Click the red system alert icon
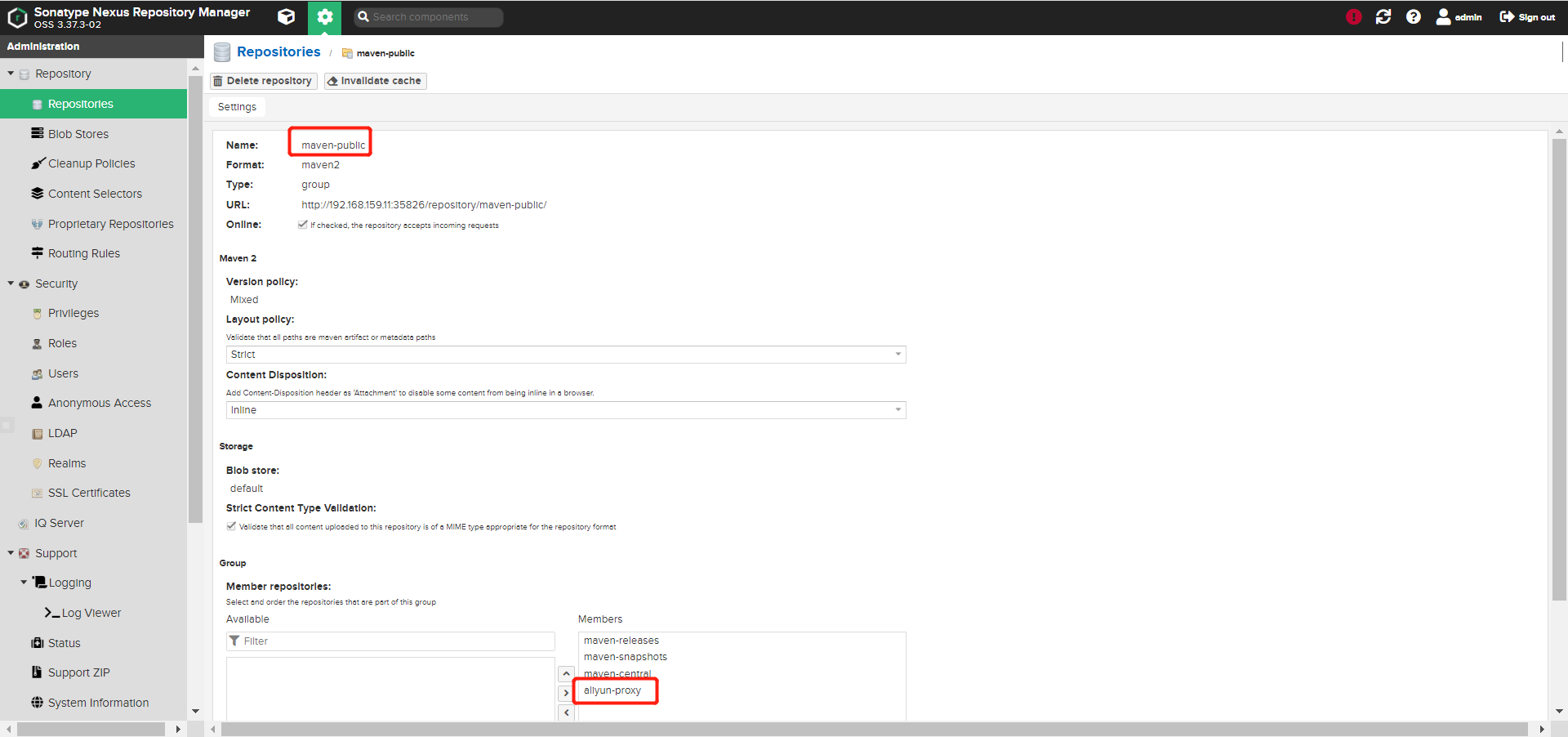The image size is (1568, 737). click(1353, 16)
